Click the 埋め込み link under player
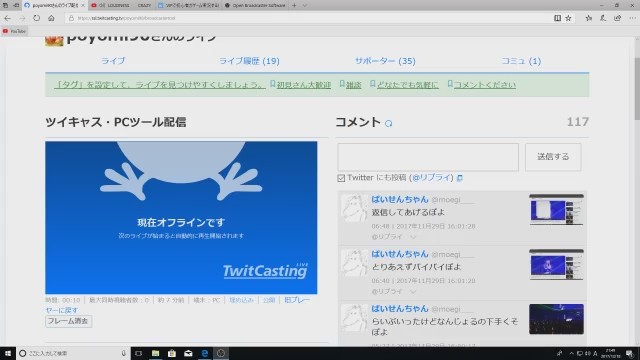 pyautogui.click(x=241, y=300)
